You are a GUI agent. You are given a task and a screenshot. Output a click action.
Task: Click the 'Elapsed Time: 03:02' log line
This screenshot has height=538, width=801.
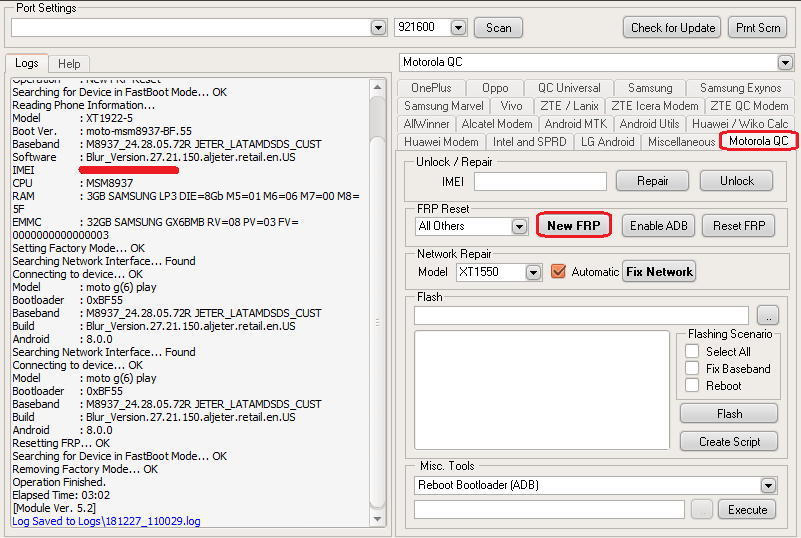point(61,495)
